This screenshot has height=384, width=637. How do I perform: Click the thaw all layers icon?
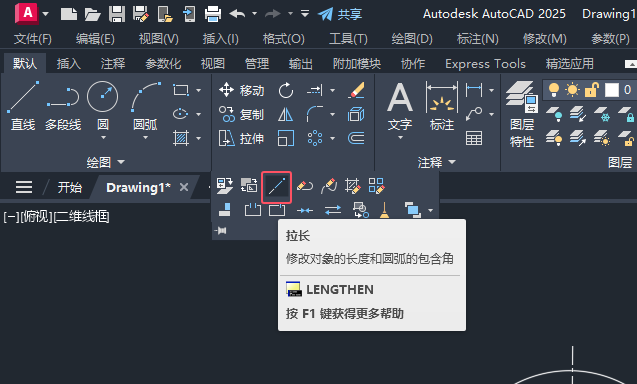[x=601, y=139]
